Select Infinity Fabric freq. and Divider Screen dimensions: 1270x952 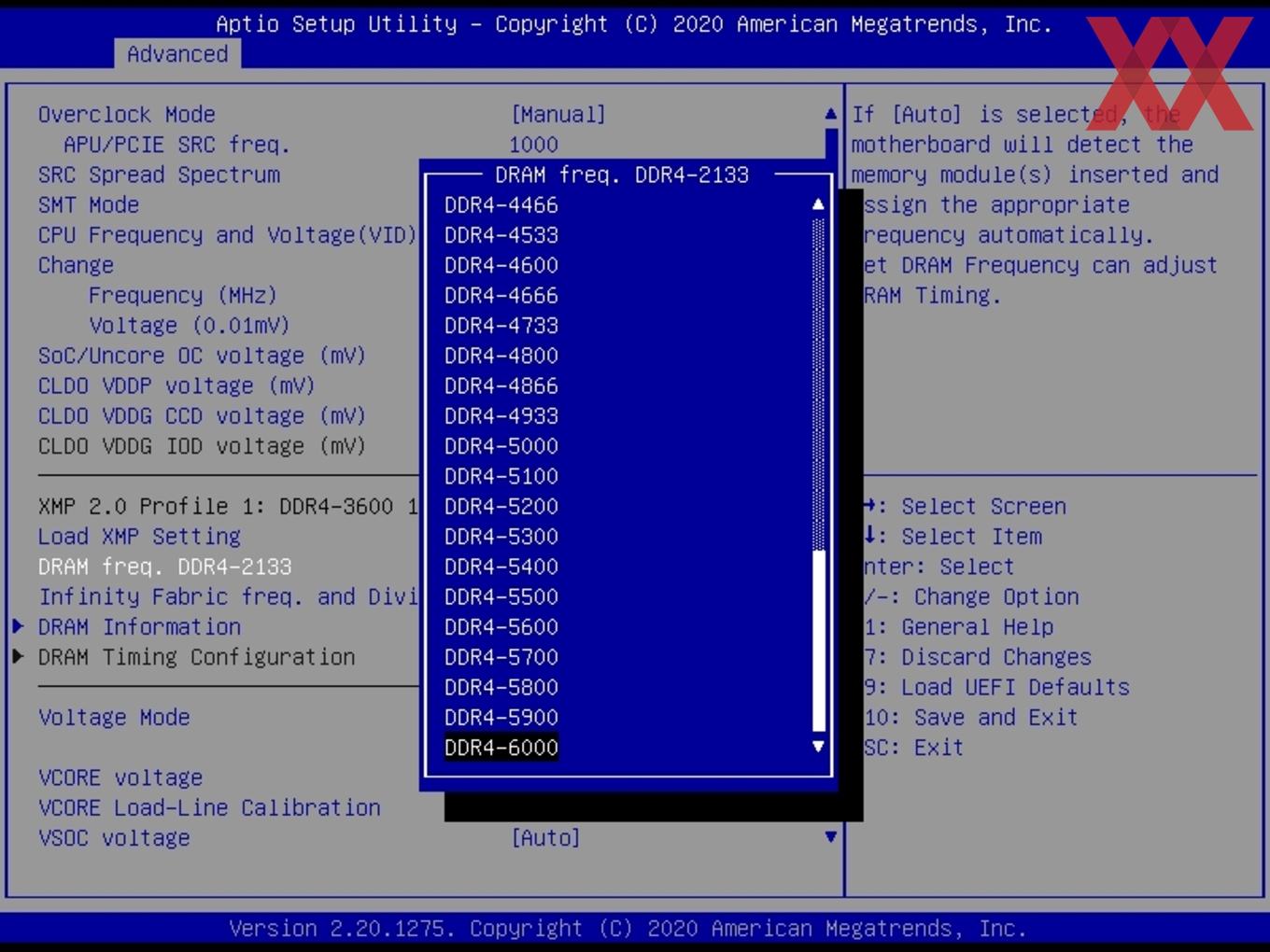pyautogui.click(x=228, y=597)
